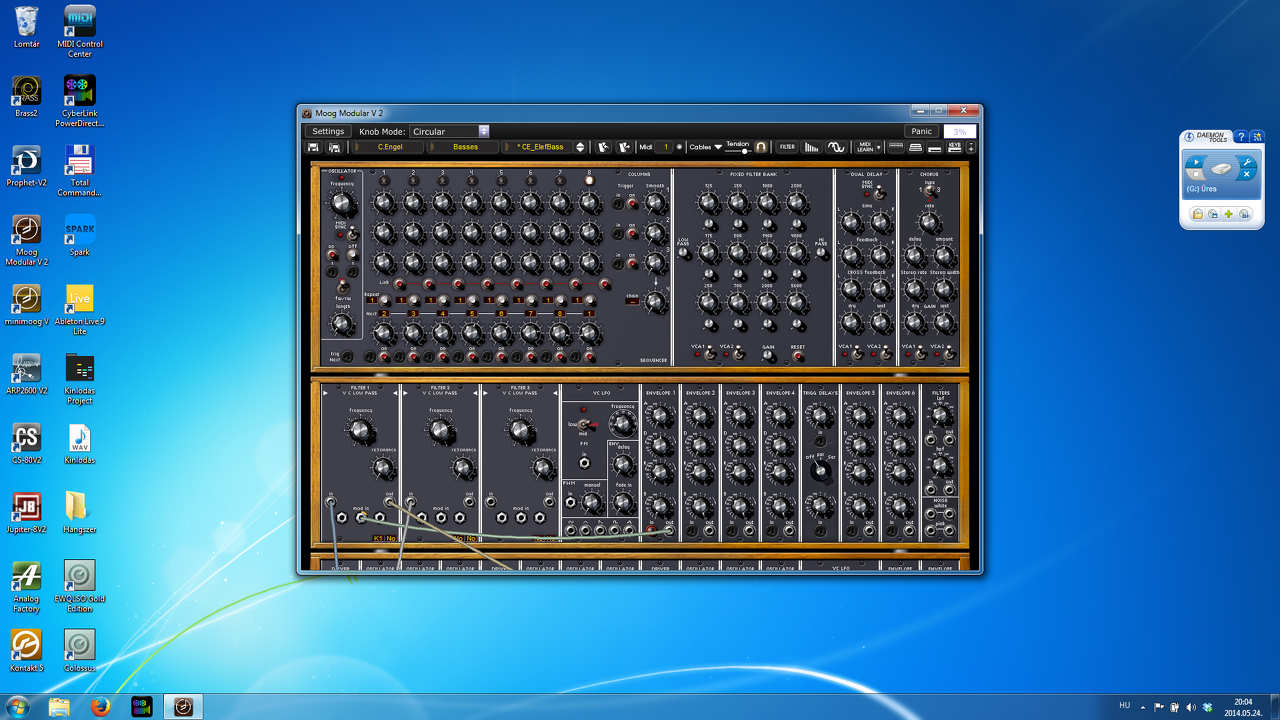Click the chain display in Columns section

pyautogui.click(x=633, y=301)
